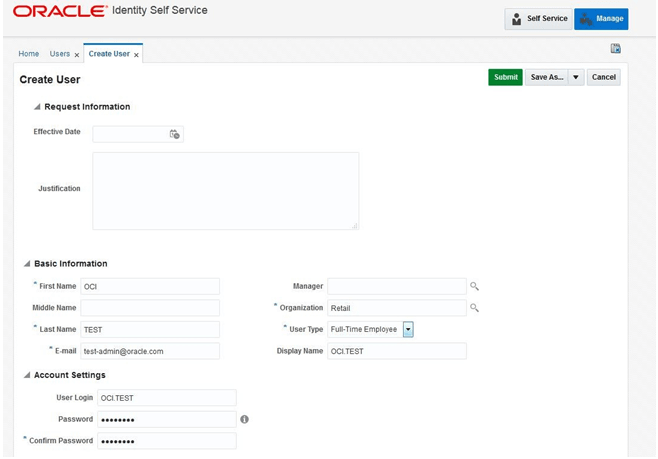
Task: Click the page icon below Manage
Action: tap(616, 49)
